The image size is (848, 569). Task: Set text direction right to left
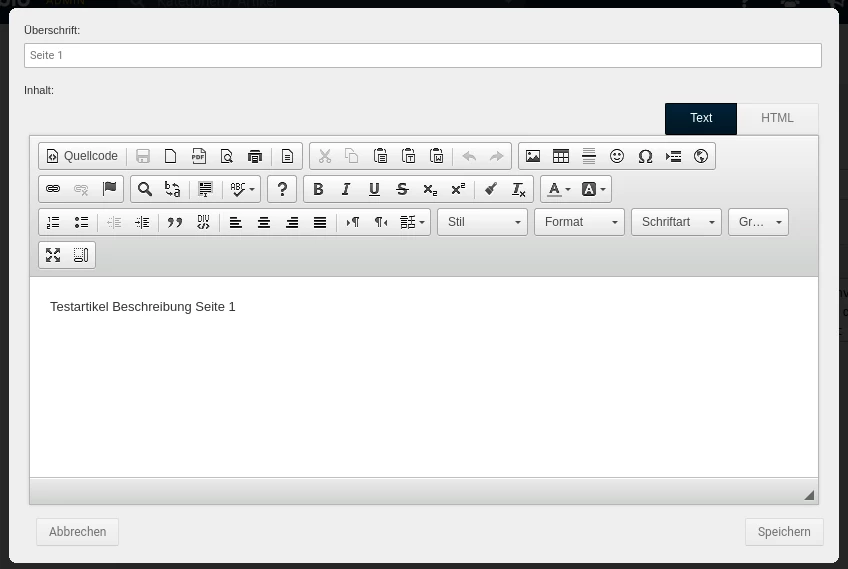click(381, 222)
